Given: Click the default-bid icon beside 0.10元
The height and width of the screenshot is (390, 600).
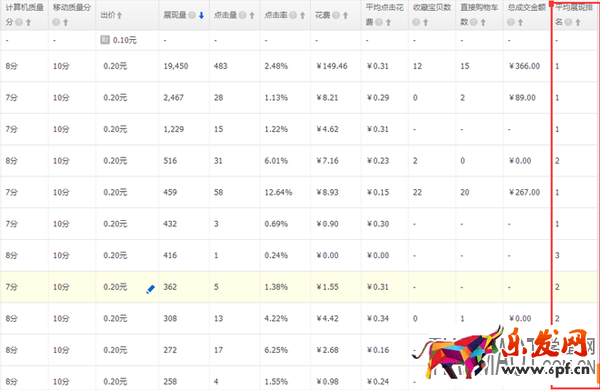Looking at the screenshot, I should (105, 40).
